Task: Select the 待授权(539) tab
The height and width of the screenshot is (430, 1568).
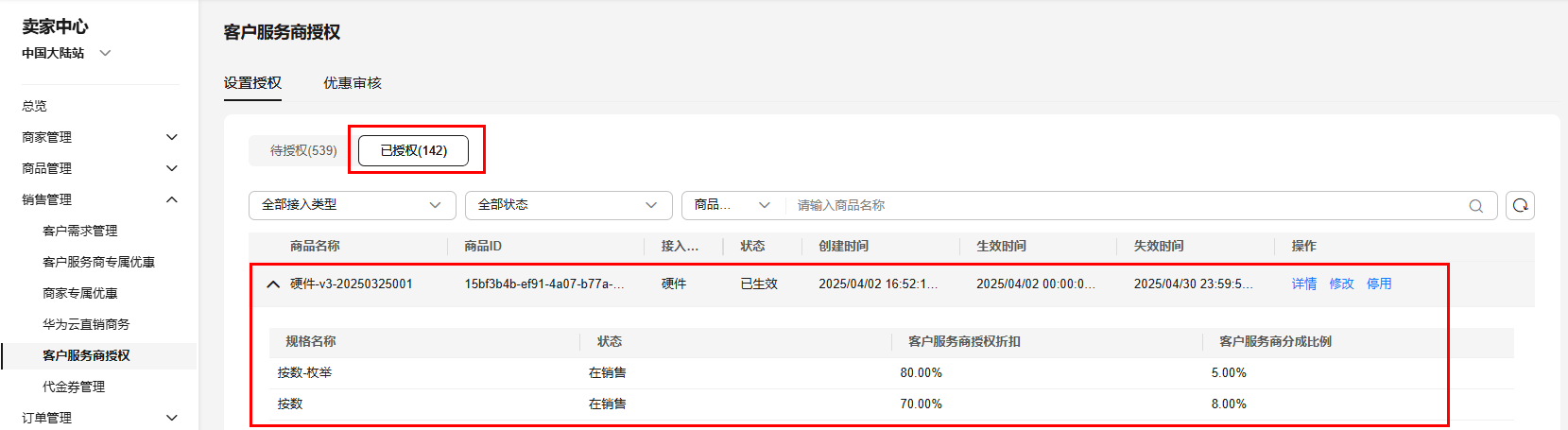Action: pos(303,150)
